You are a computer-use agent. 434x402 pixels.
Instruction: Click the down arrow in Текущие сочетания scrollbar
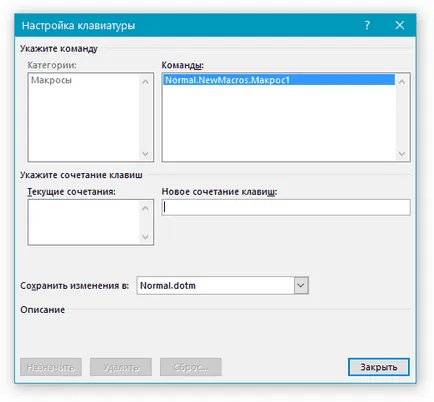[145, 237]
